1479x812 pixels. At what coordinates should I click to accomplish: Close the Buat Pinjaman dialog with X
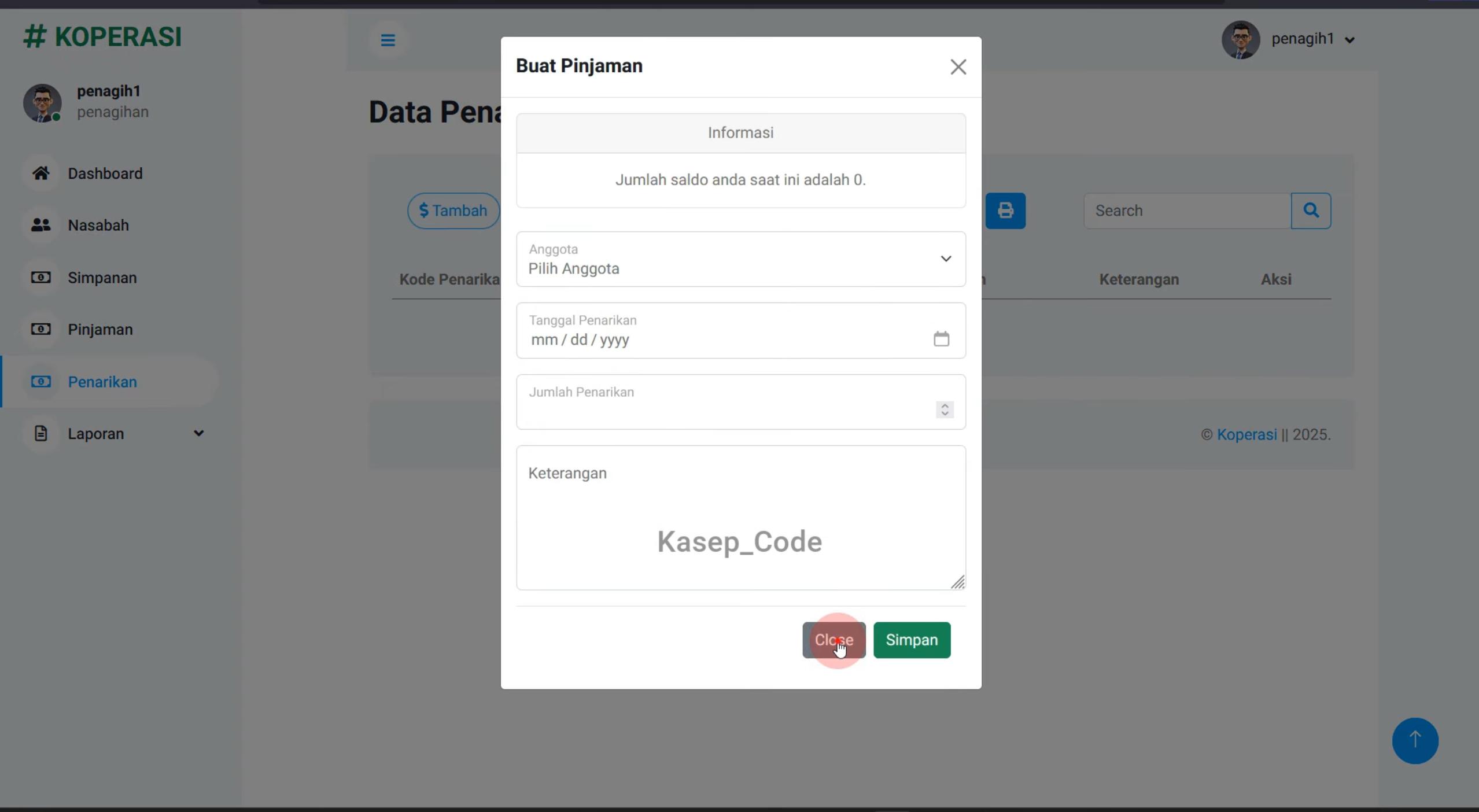[958, 67]
